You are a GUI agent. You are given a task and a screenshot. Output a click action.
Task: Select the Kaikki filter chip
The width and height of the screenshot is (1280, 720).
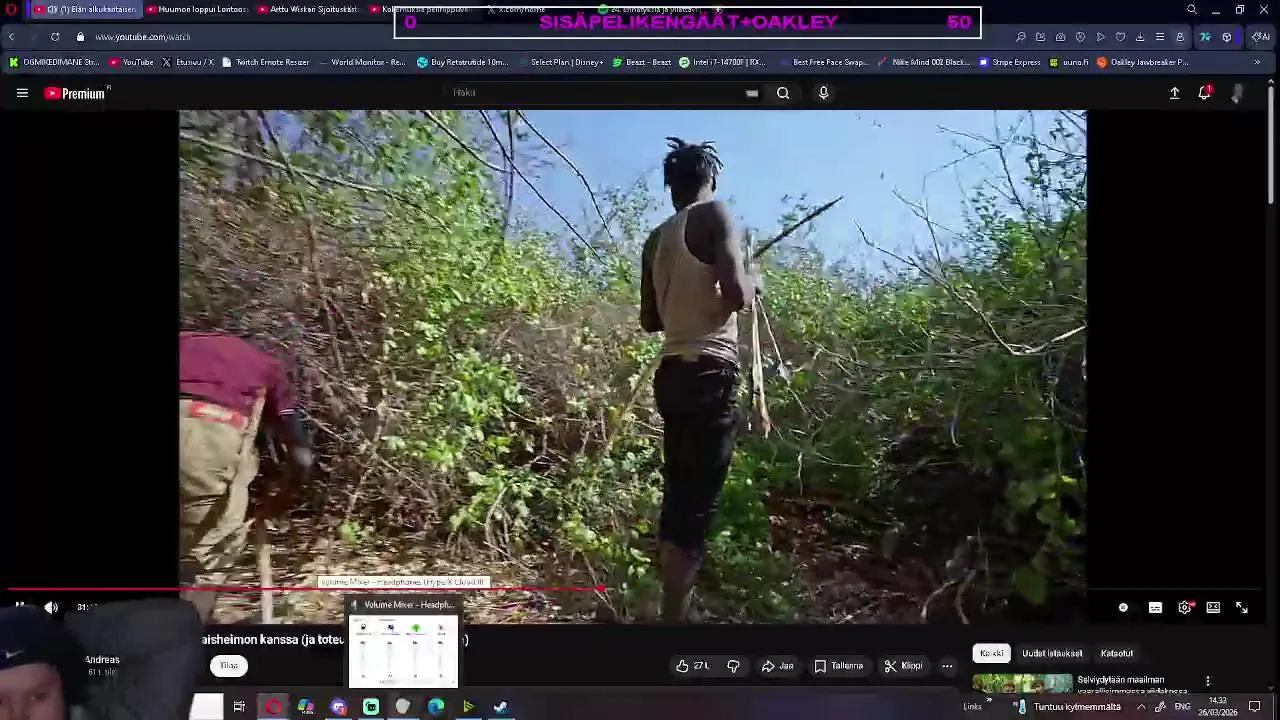point(992,653)
